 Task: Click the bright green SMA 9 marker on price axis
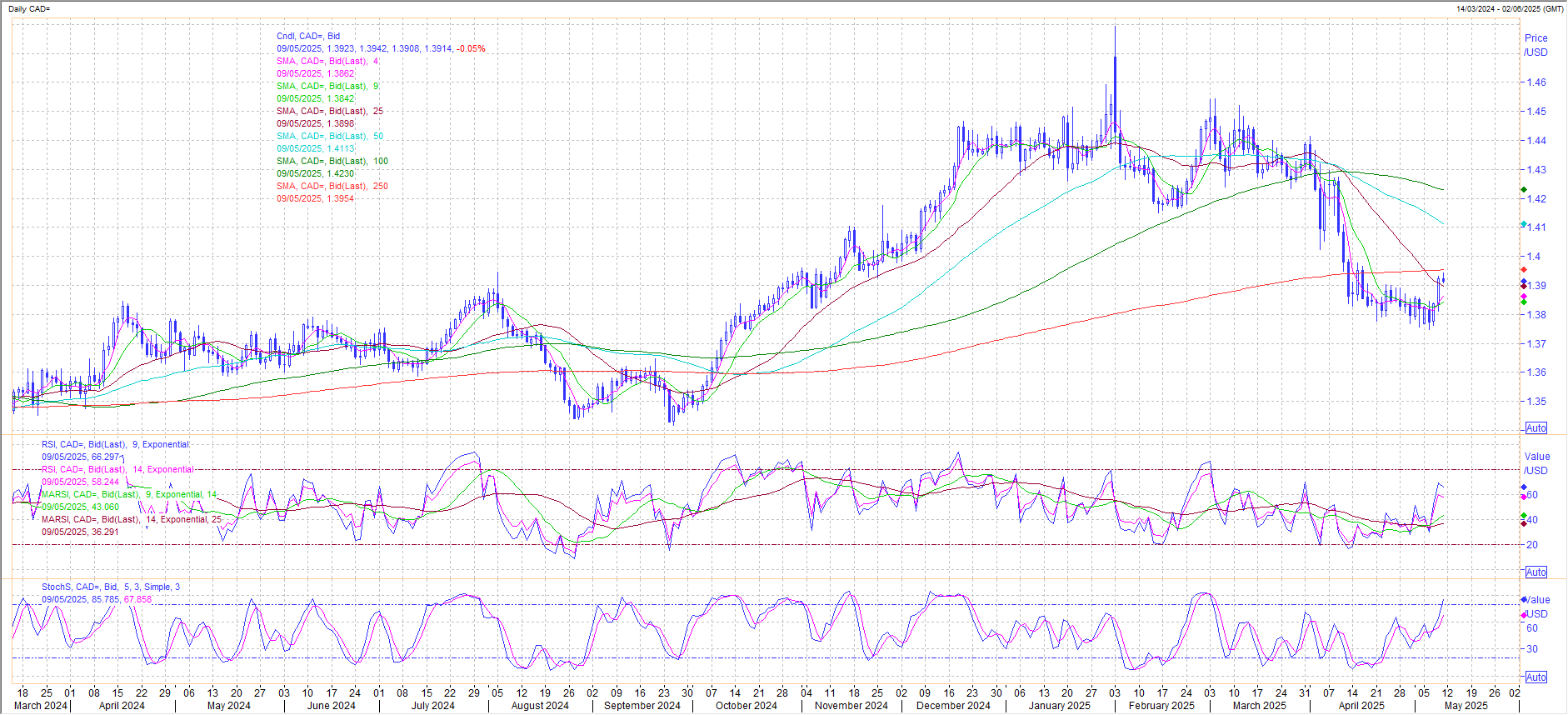[x=1524, y=302]
